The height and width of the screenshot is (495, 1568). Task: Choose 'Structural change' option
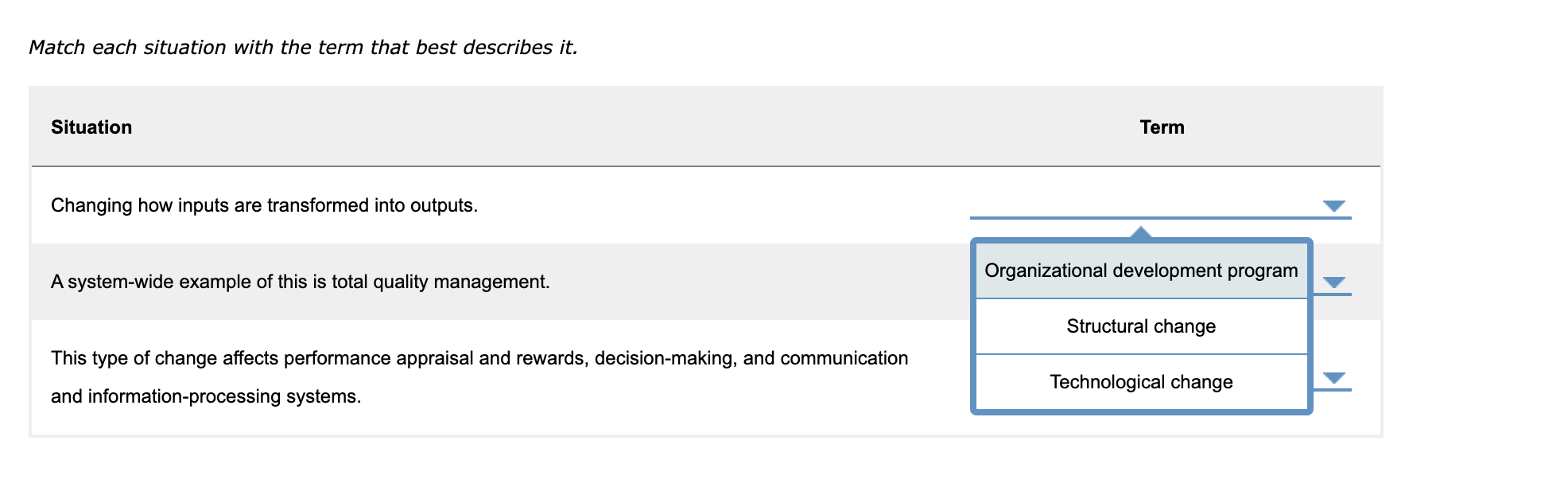pos(1140,326)
